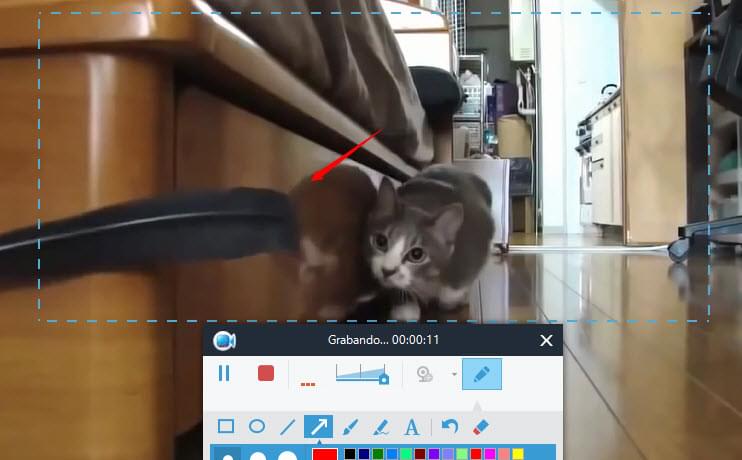742x460 pixels.
Task: Select the Rectangle drawing tool
Action: [226, 427]
